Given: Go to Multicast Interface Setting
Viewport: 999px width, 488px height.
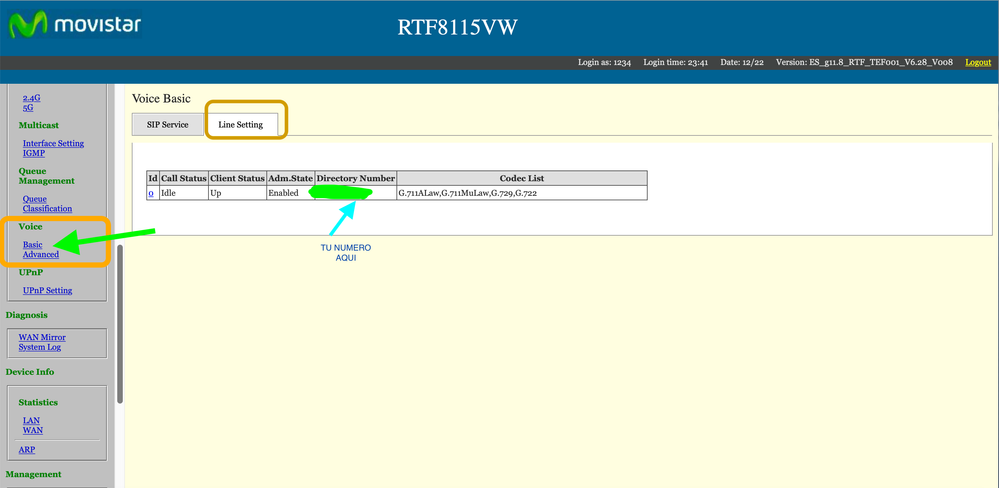Looking at the screenshot, I should pos(53,143).
